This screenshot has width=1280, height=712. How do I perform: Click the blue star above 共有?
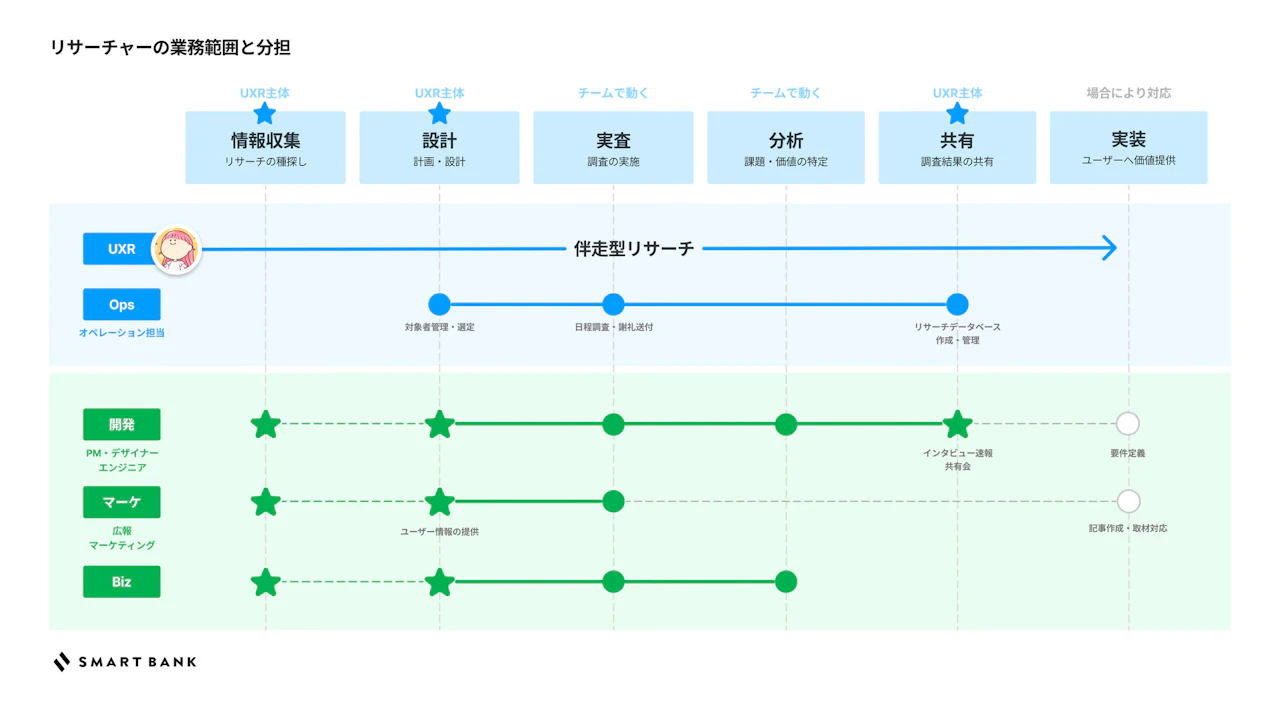point(957,113)
